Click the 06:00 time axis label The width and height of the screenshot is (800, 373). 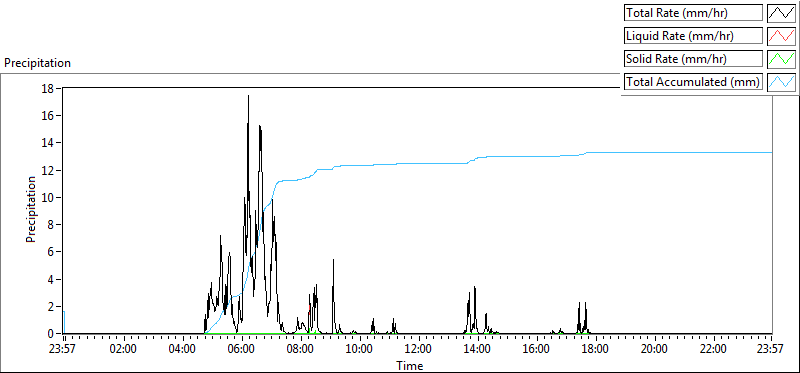pyautogui.click(x=242, y=350)
